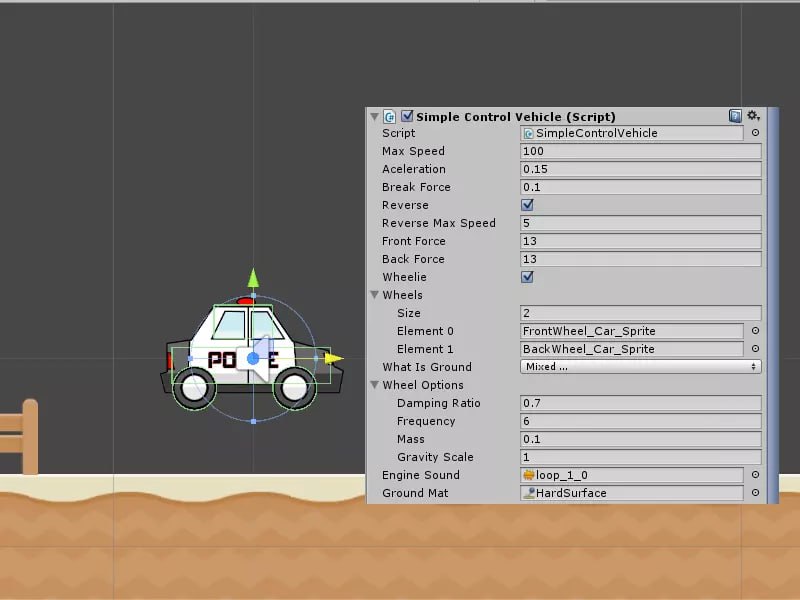Image resolution: width=800 pixels, height=600 pixels.
Task: Toggle the Wheelie checkbox
Action: [x=527, y=277]
